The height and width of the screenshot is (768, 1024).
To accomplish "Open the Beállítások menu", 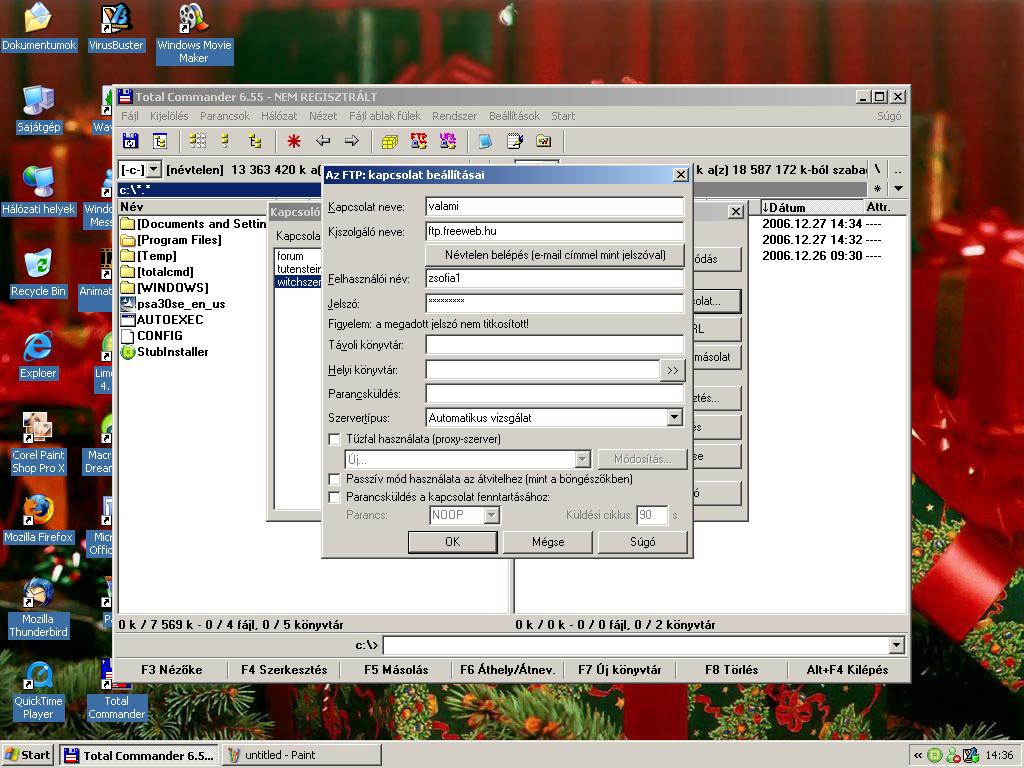I will coord(514,116).
